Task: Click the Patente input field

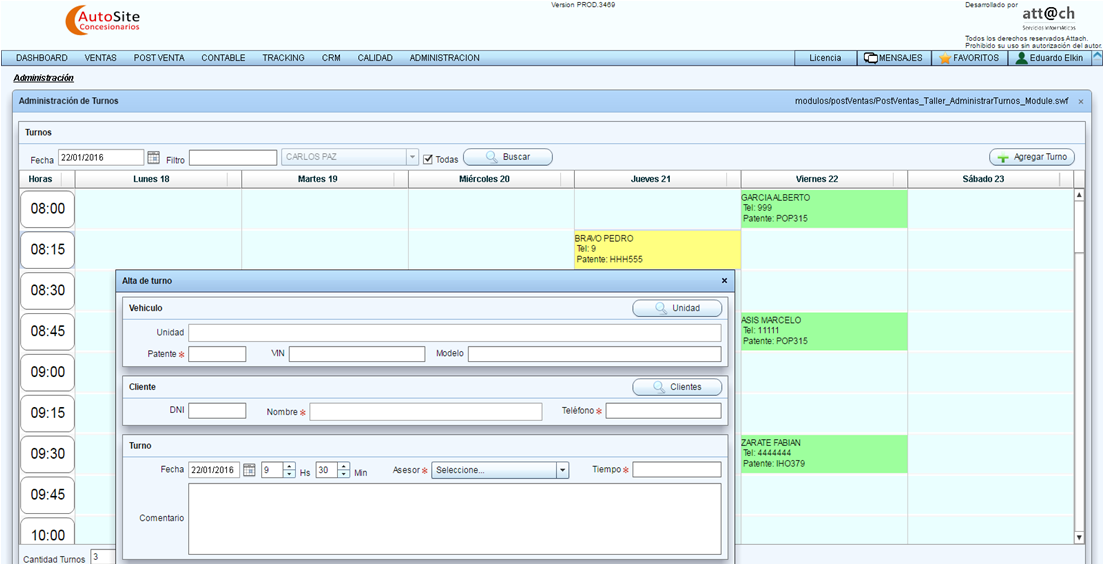Action: pyautogui.click(x=217, y=354)
